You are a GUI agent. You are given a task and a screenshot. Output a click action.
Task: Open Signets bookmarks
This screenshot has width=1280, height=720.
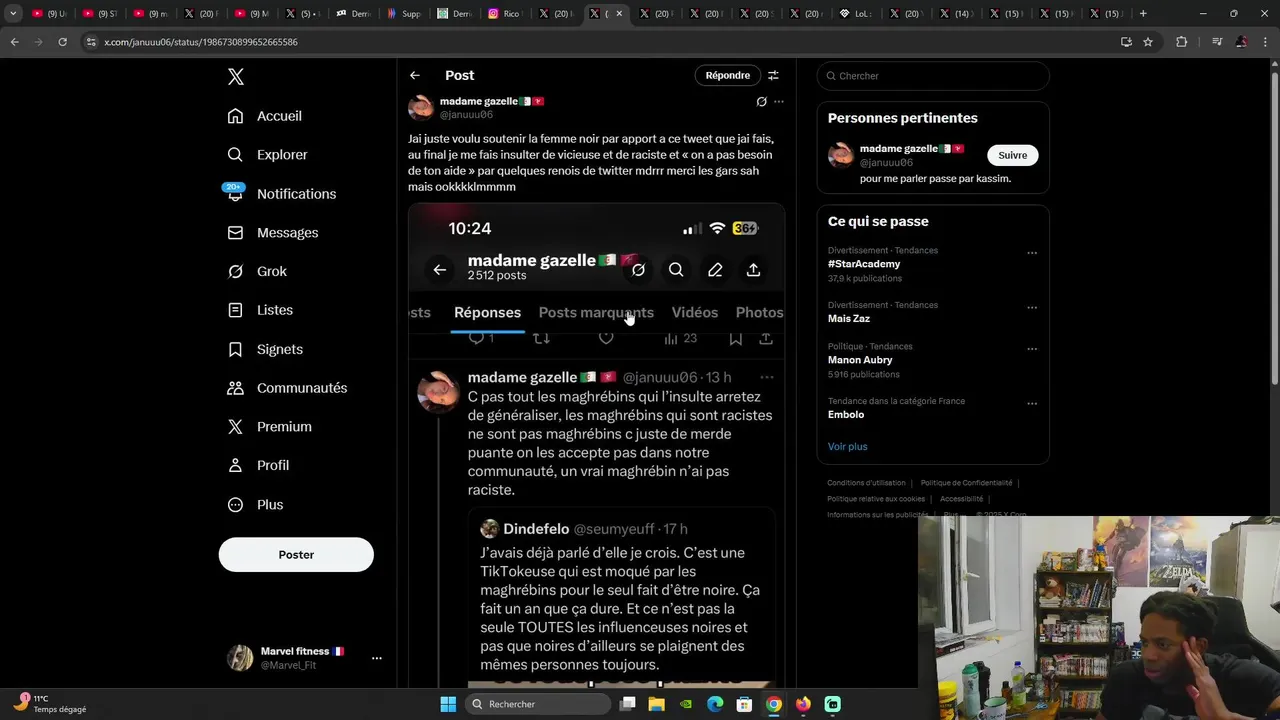265,349
